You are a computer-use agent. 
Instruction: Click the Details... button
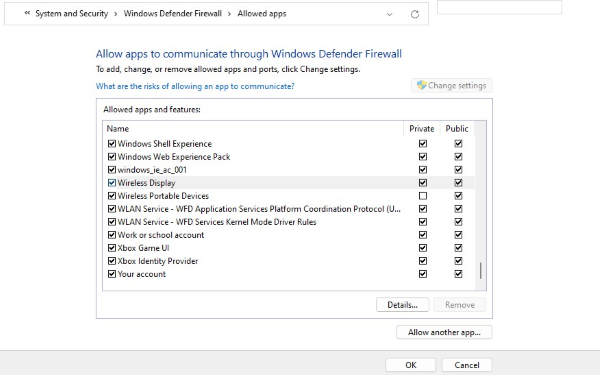click(x=403, y=305)
